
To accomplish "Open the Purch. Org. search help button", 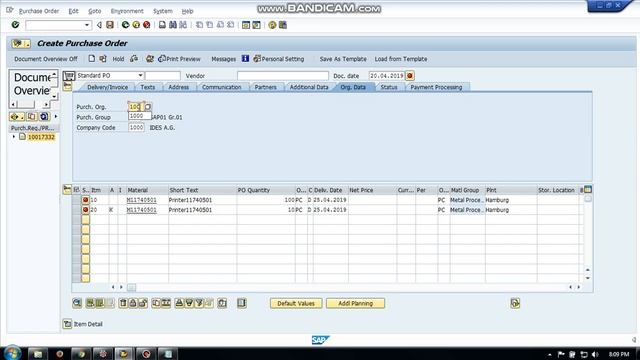I will (x=148, y=107).
